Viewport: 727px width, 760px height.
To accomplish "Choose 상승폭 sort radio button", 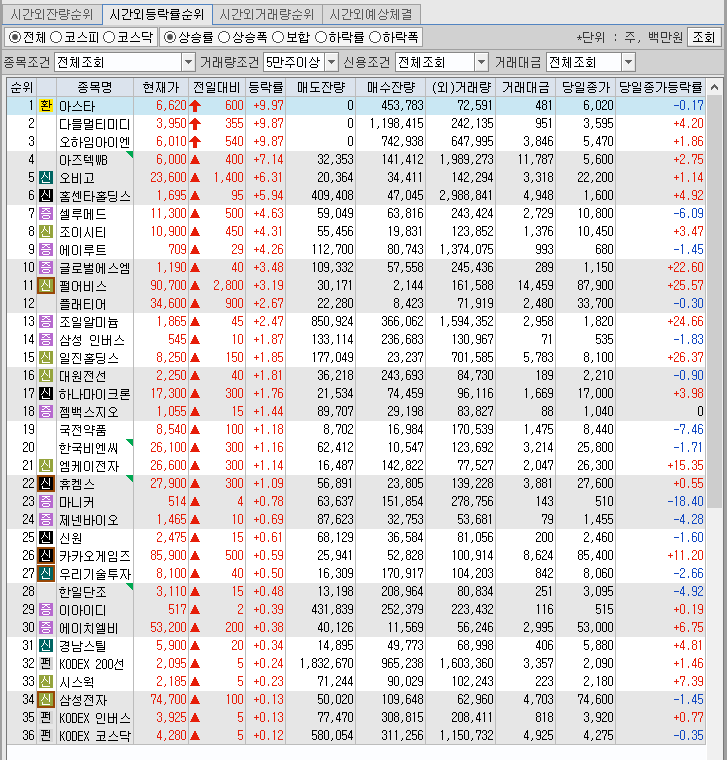I will [x=224, y=37].
